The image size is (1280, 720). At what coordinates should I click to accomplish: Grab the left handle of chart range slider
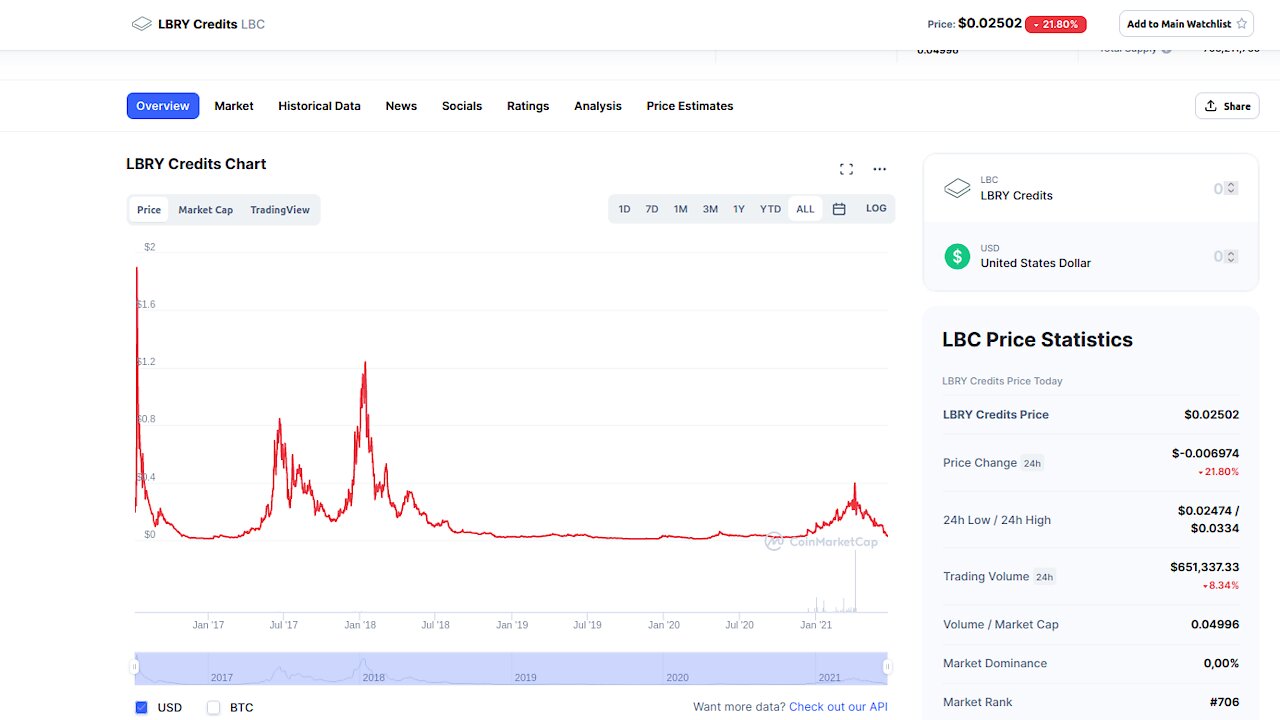pyautogui.click(x=135, y=666)
